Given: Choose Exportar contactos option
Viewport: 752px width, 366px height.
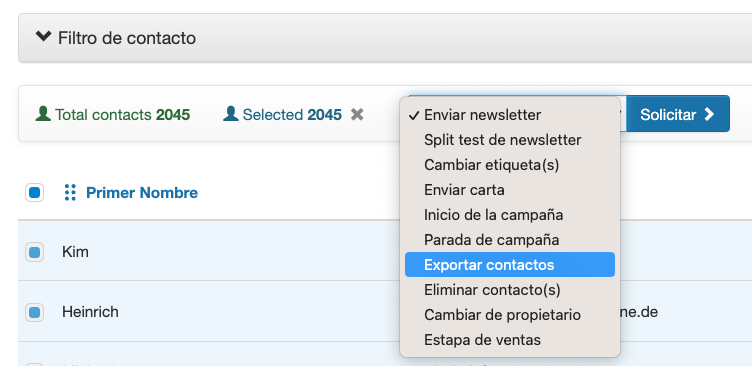Looking at the screenshot, I should pyautogui.click(x=510, y=265).
